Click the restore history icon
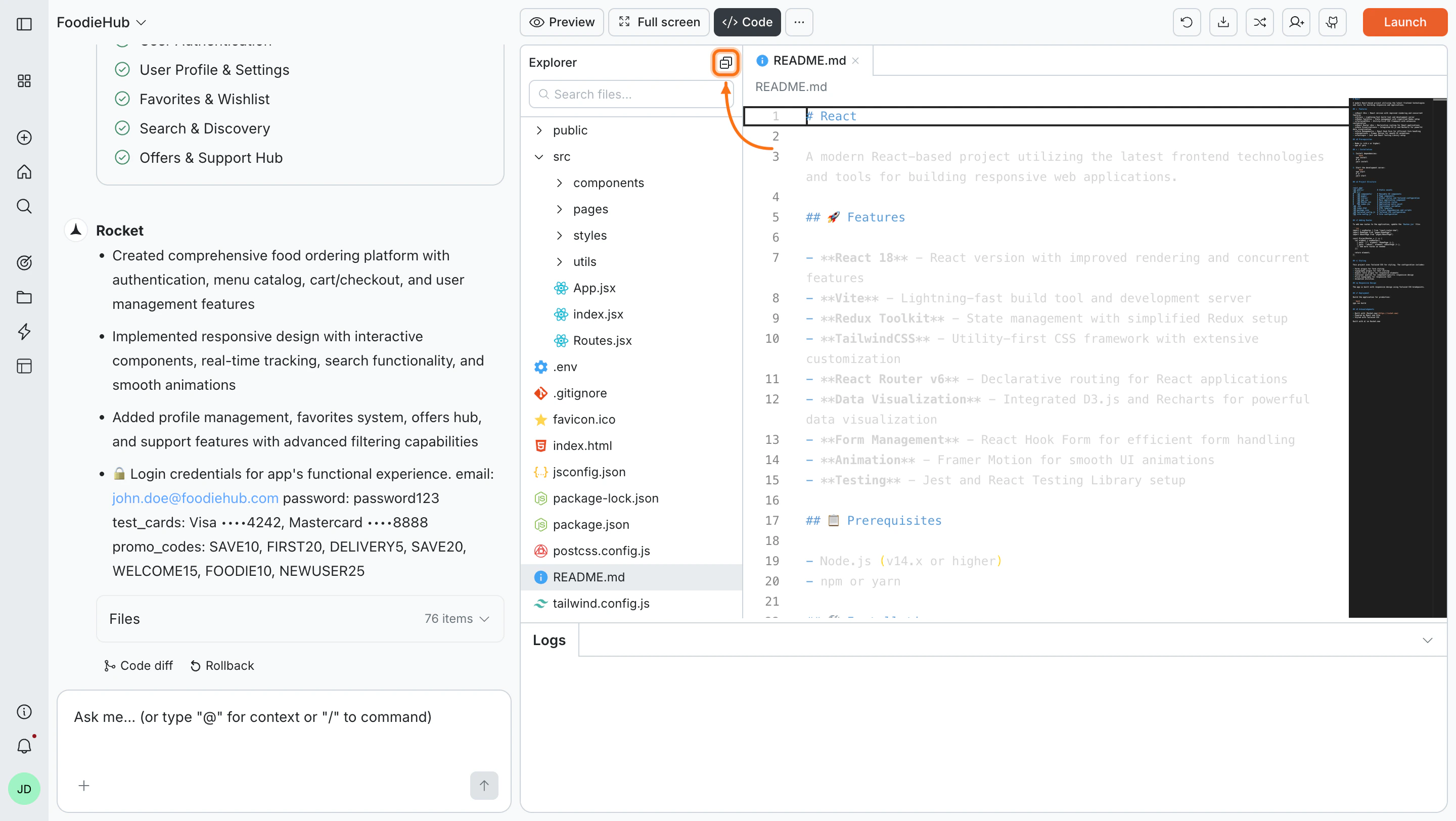 1187,22
